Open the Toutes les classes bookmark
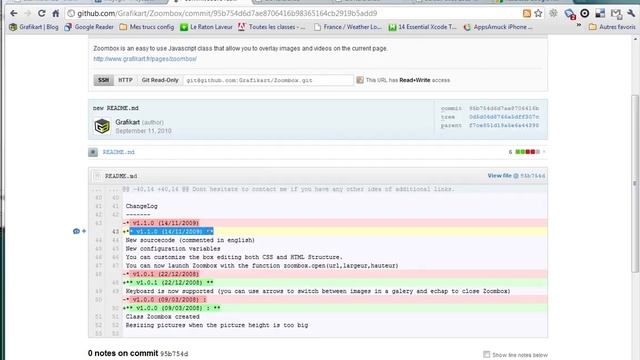Screen dimensions: 640x360 (x=271, y=27)
